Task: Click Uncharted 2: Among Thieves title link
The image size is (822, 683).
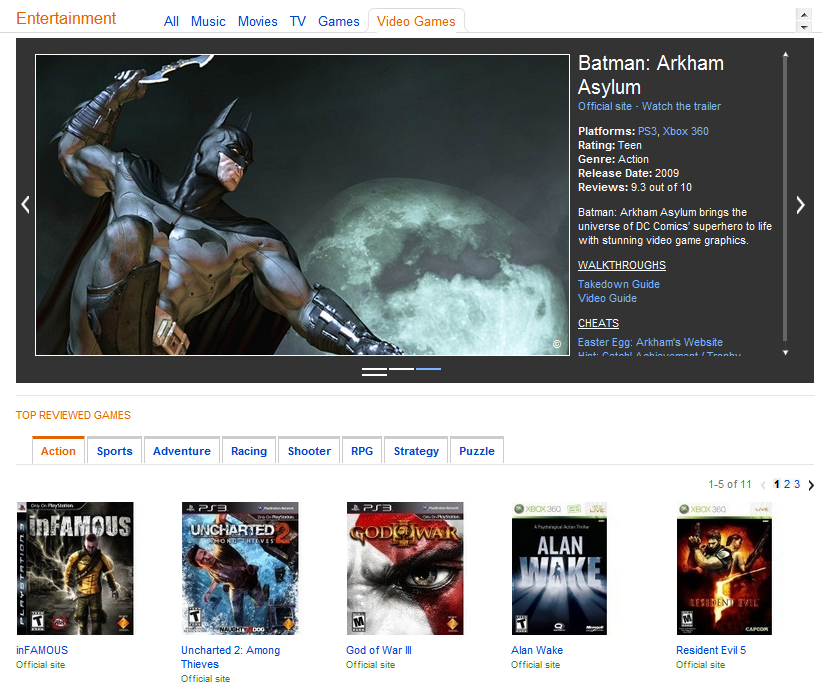Action: pos(231,657)
